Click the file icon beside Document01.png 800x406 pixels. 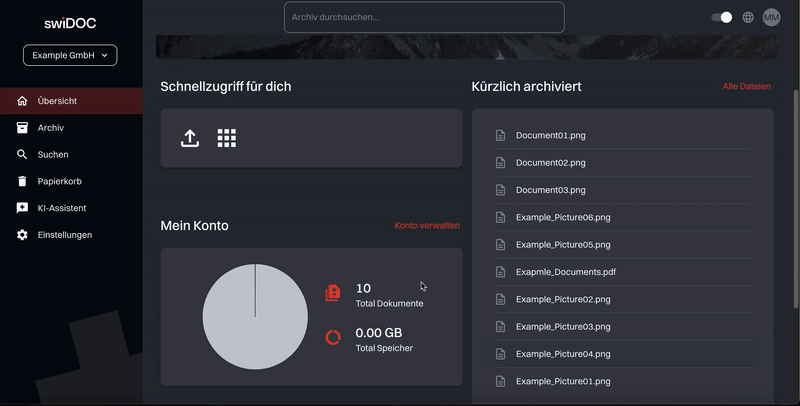pos(502,135)
